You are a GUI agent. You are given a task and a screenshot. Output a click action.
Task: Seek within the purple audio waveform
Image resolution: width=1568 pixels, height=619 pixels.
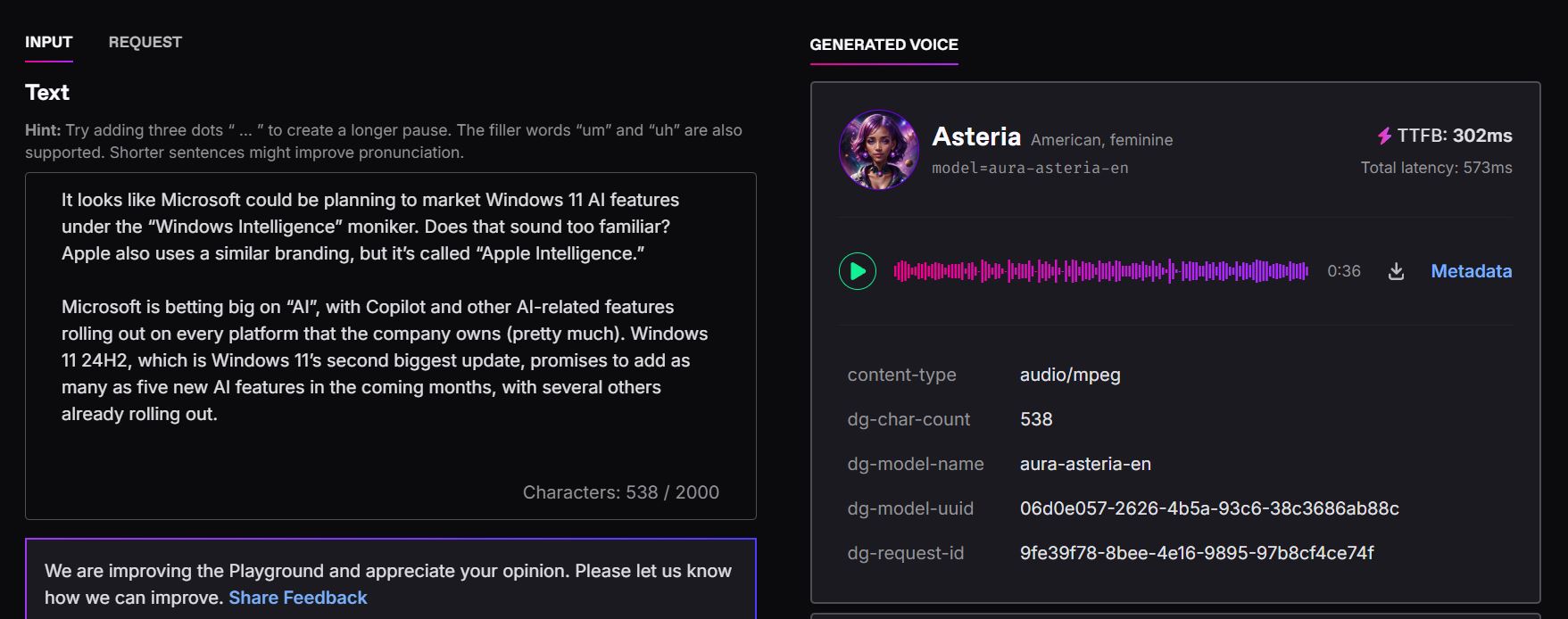(x=1101, y=271)
